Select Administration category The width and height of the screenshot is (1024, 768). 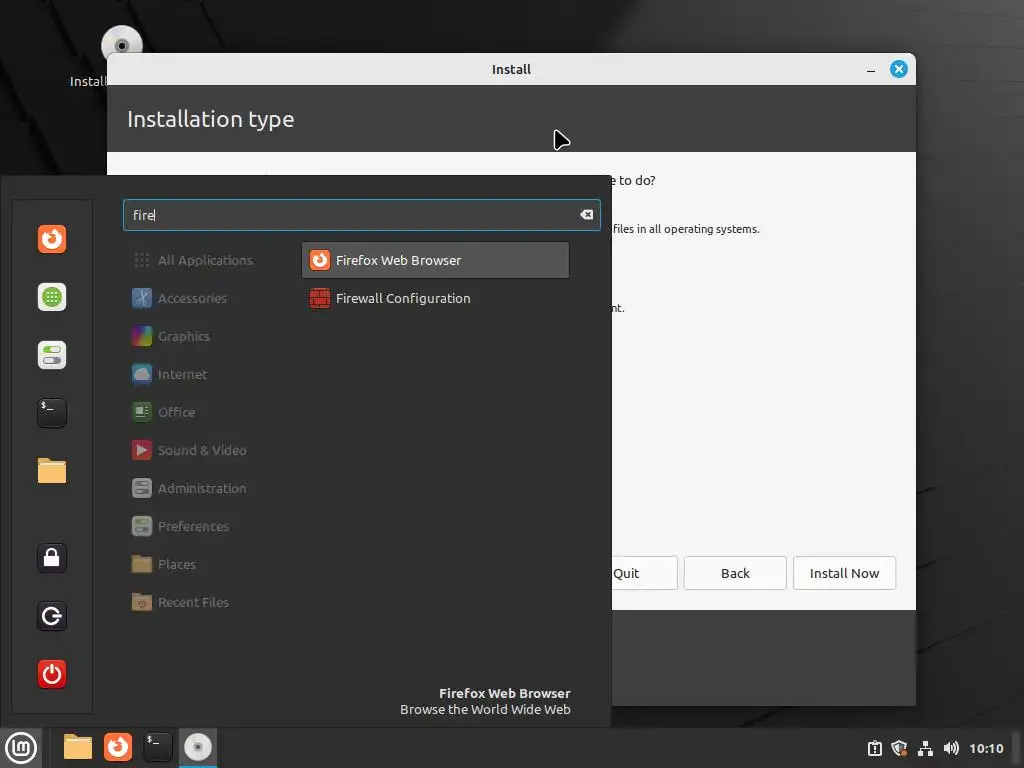click(x=189, y=488)
